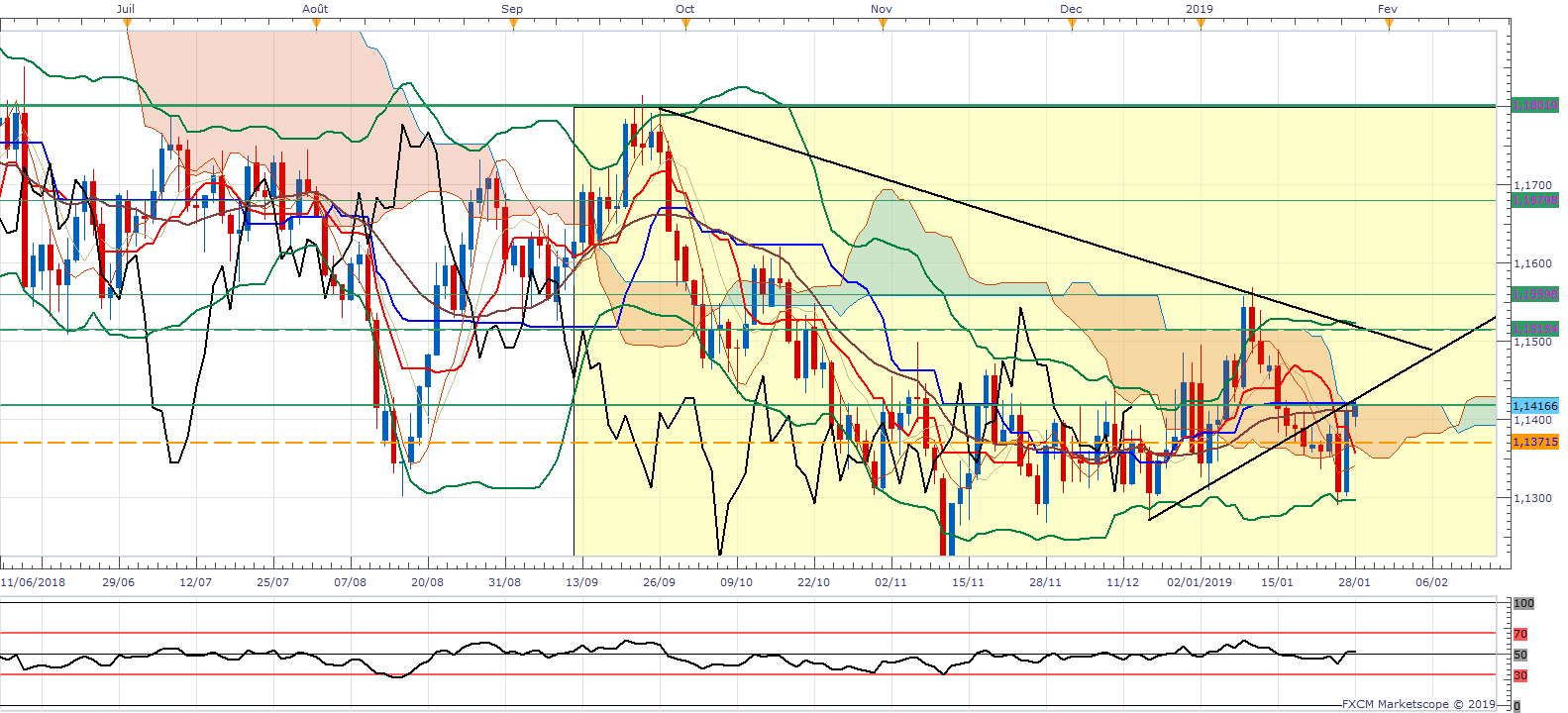Click the 11/06/2018 date axis label
Screen dimensions: 1568x713
pos(33,582)
